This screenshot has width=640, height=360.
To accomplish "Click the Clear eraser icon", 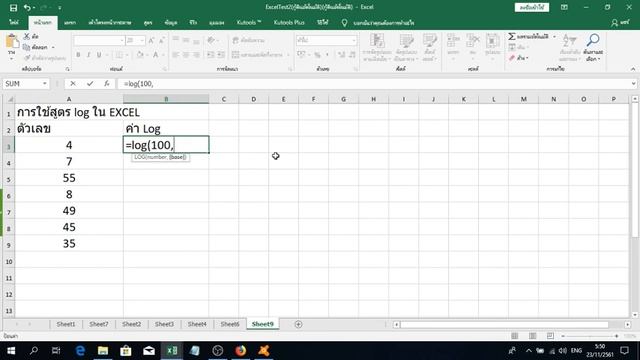I will coord(512,58).
